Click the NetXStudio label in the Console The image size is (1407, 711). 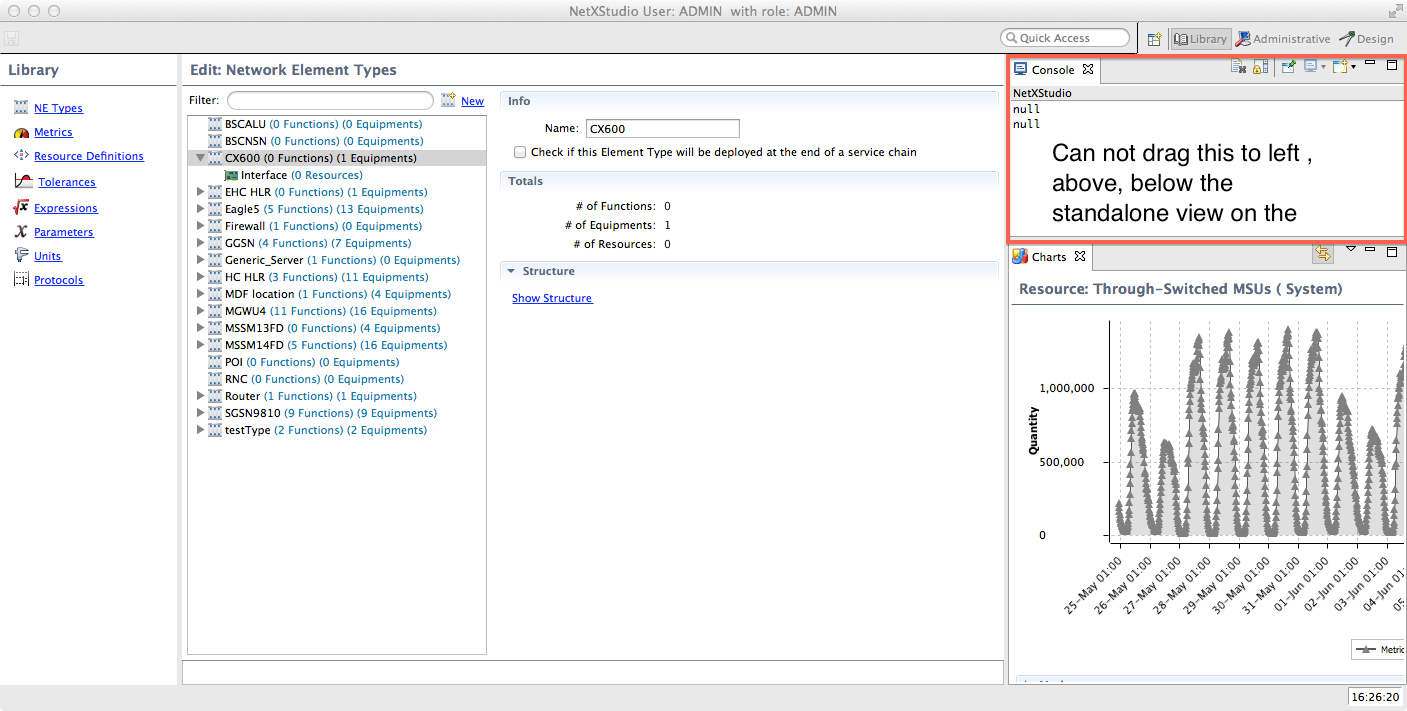(1042, 93)
